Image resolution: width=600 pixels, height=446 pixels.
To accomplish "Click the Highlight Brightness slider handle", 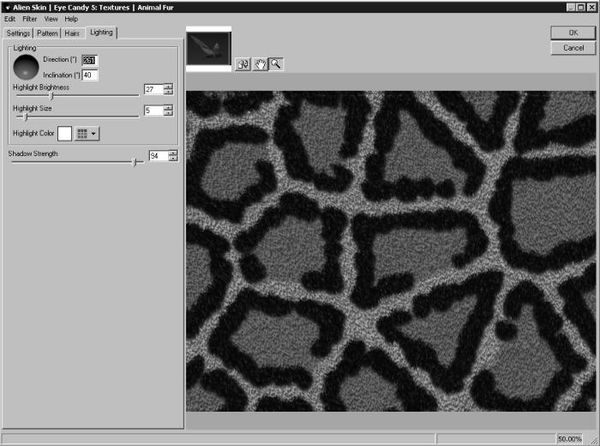I will 52,96.
